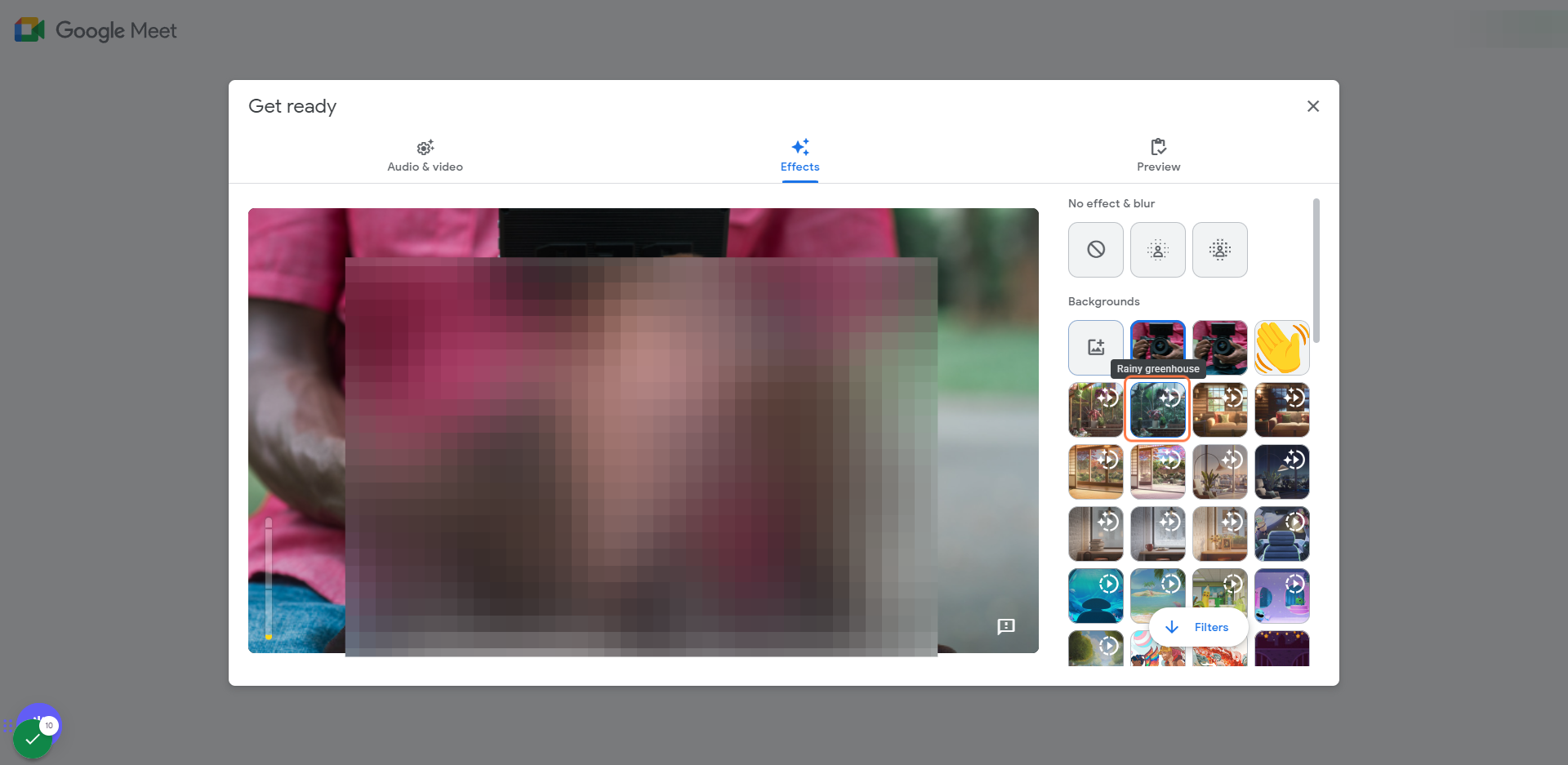Click the camera video preview
Viewport: 1568px width, 765px height.
(644, 430)
